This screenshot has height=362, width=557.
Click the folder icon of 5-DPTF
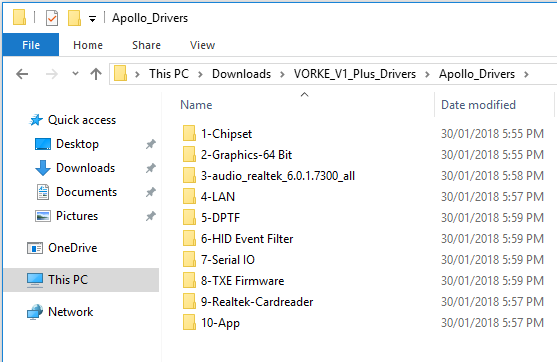coord(189,217)
